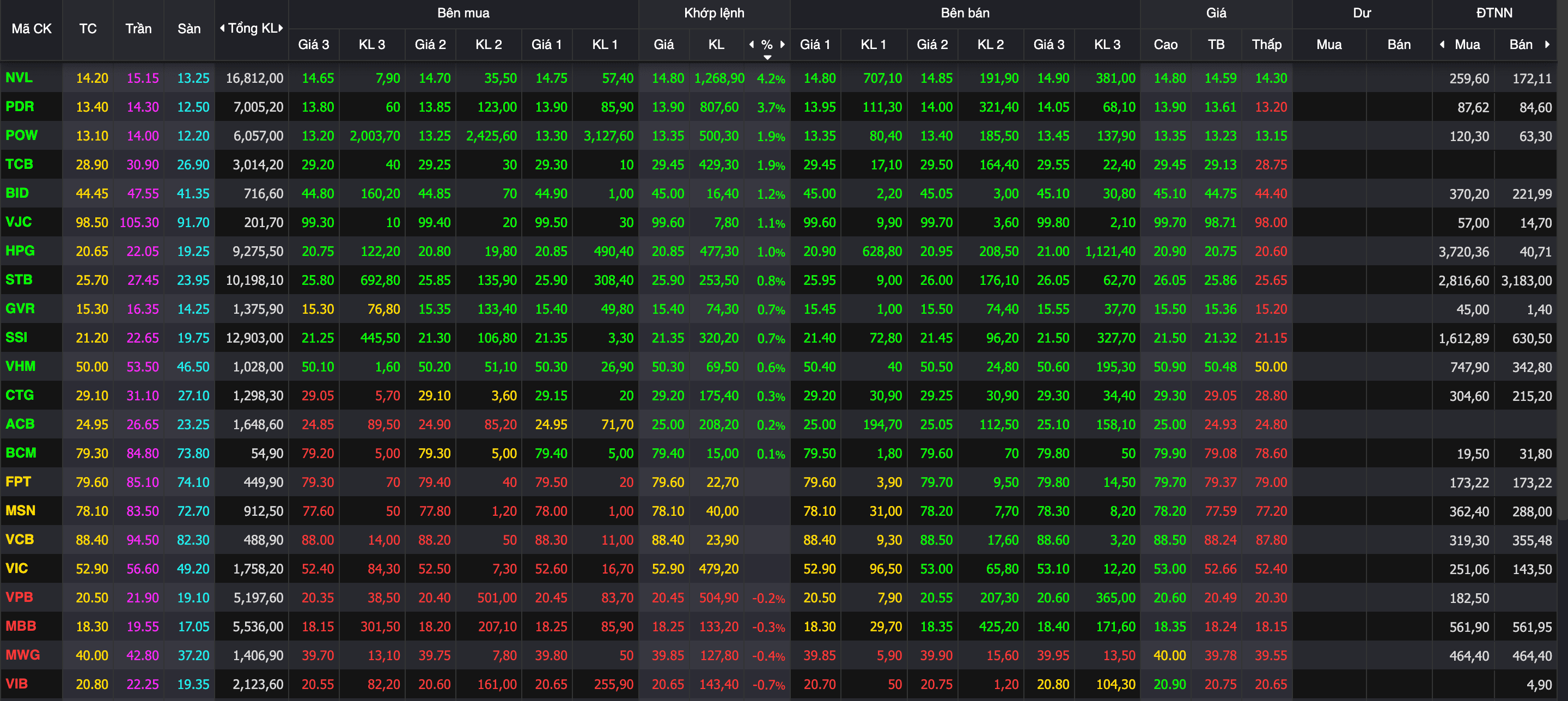Open the TCB stock symbol
The width and height of the screenshot is (1568, 701).
tap(19, 164)
